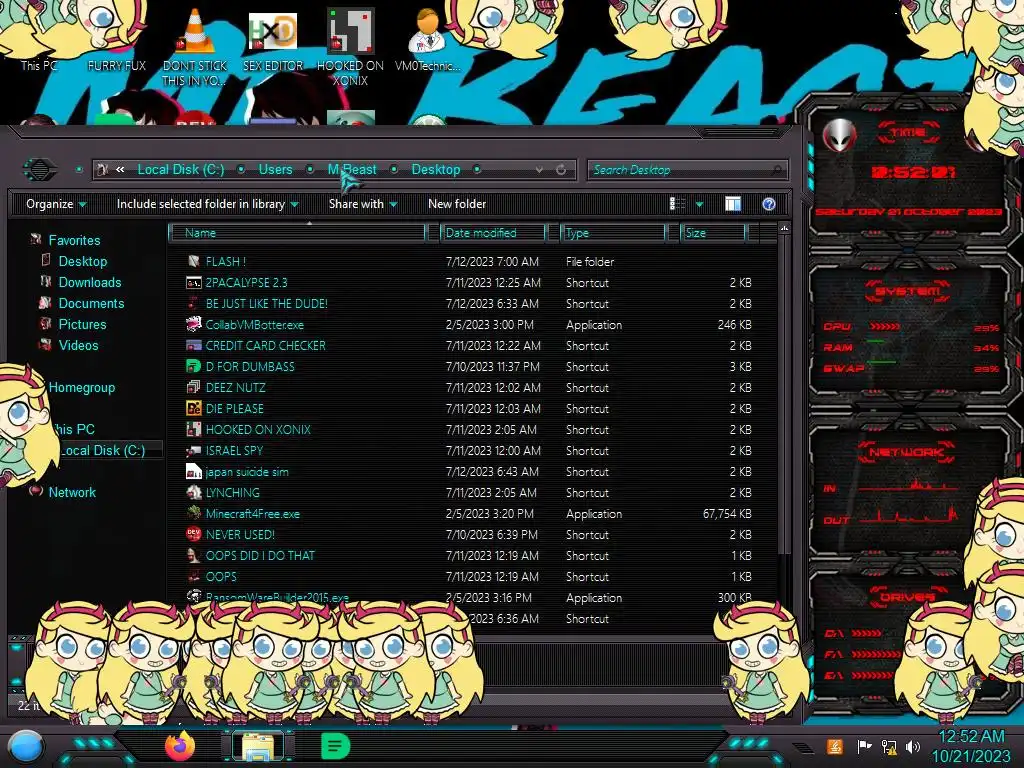Select the ISRAEL SPY shortcut icon
Image resolution: width=1024 pixels, height=768 pixels.
pyautogui.click(x=193, y=451)
